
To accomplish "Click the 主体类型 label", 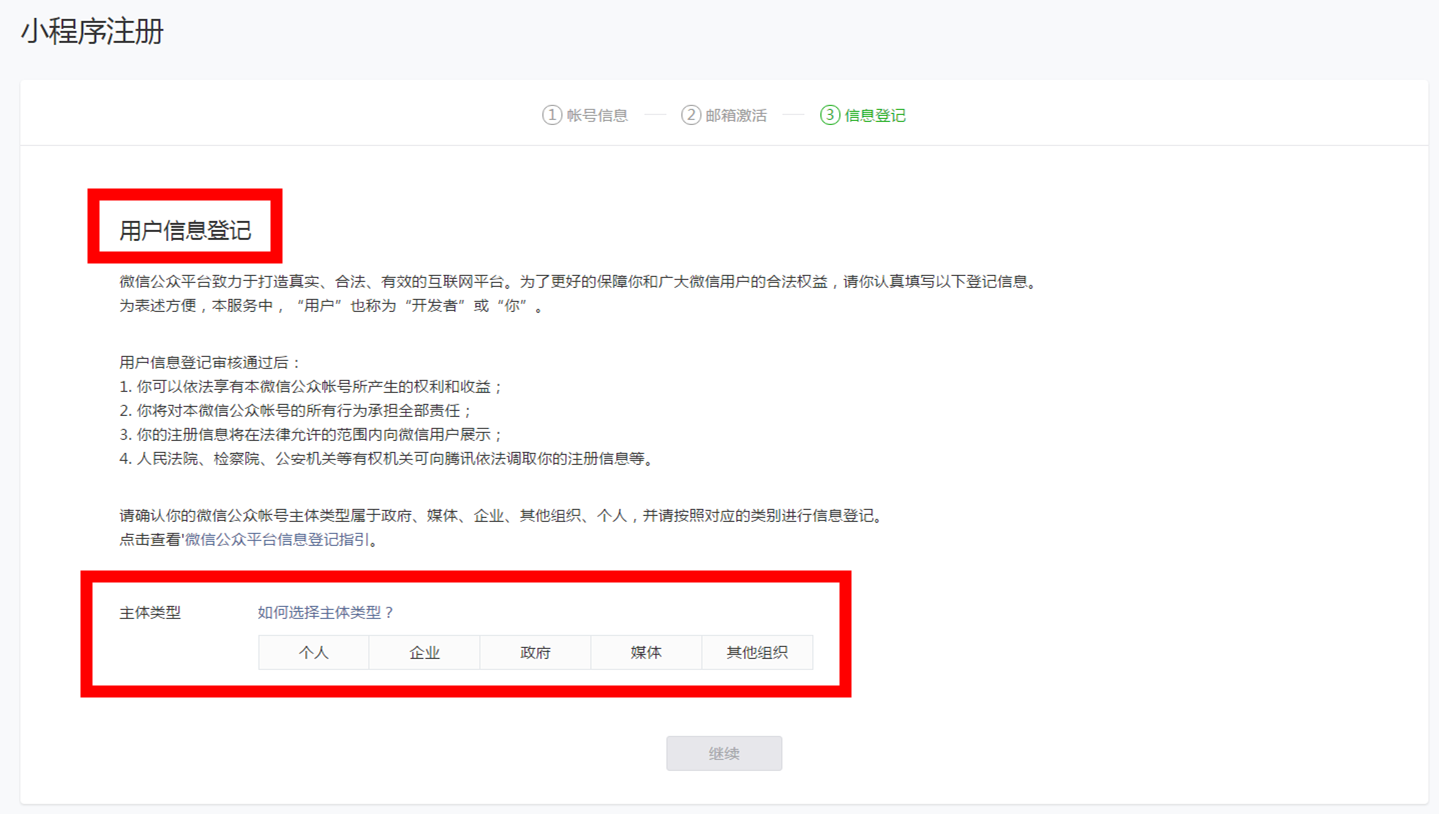I will point(150,612).
